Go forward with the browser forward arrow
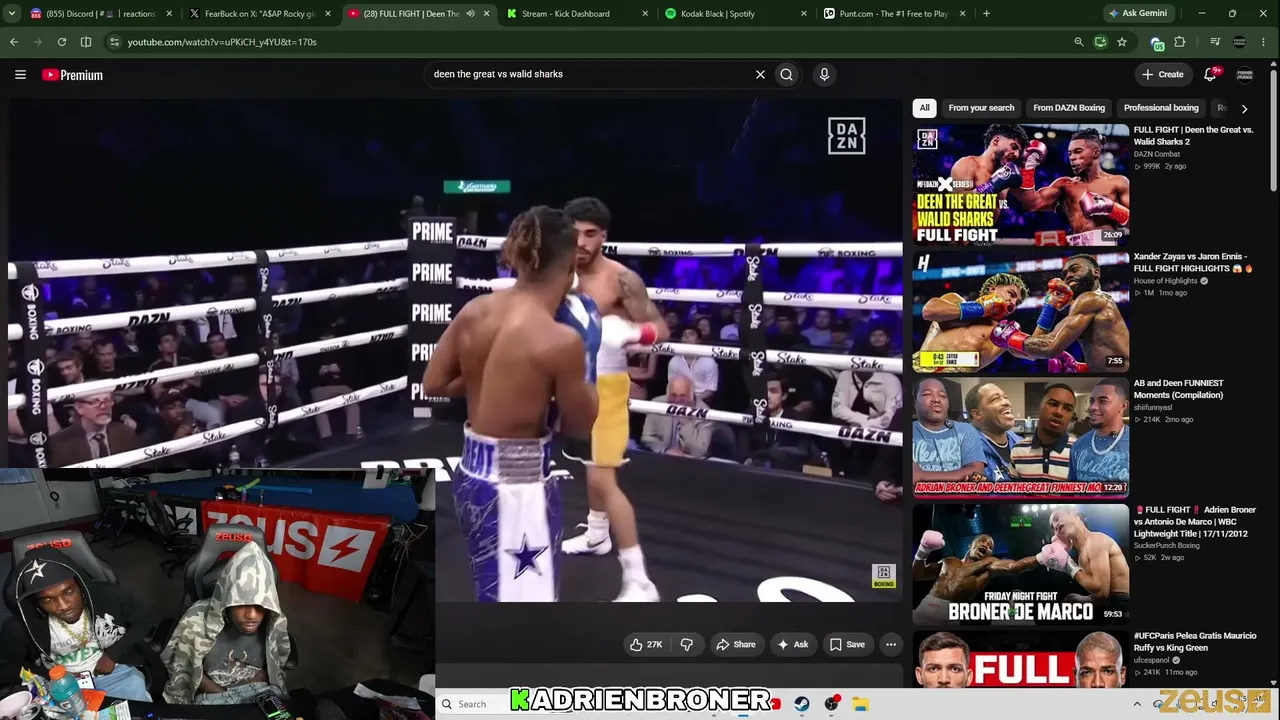Image resolution: width=1280 pixels, height=720 pixels. pyautogui.click(x=38, y=42)
